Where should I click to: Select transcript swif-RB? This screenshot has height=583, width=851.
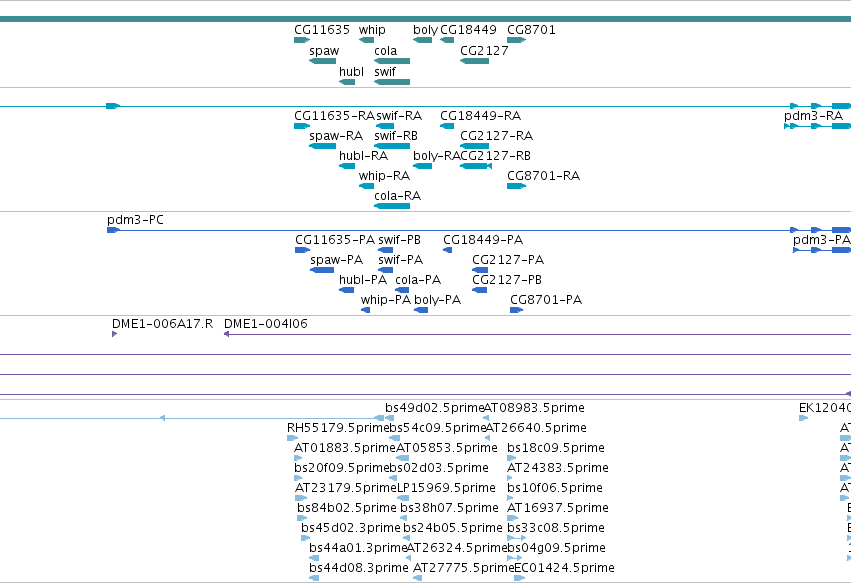coord(392,146)
